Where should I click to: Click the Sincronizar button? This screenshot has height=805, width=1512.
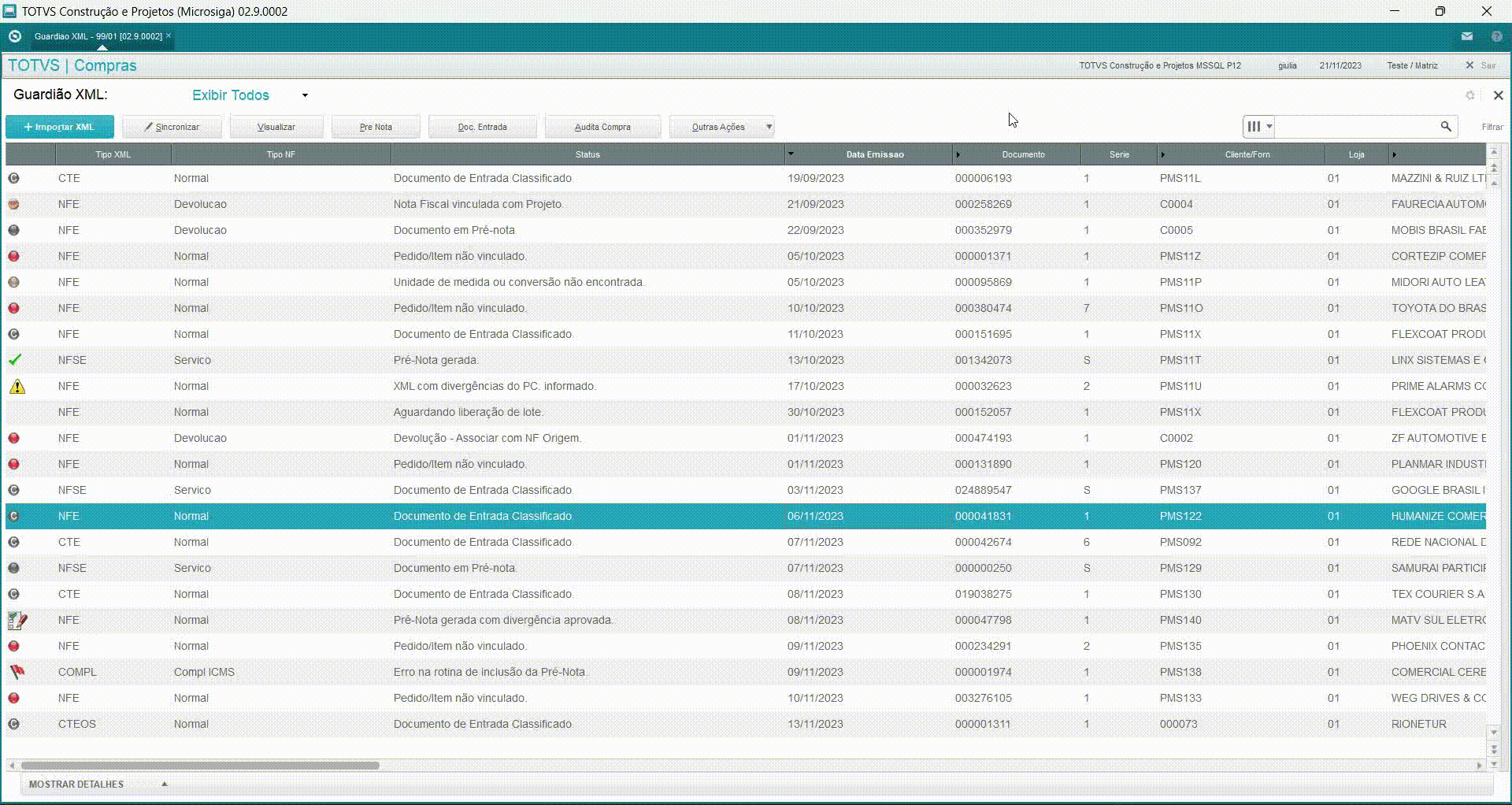point(172,127)
